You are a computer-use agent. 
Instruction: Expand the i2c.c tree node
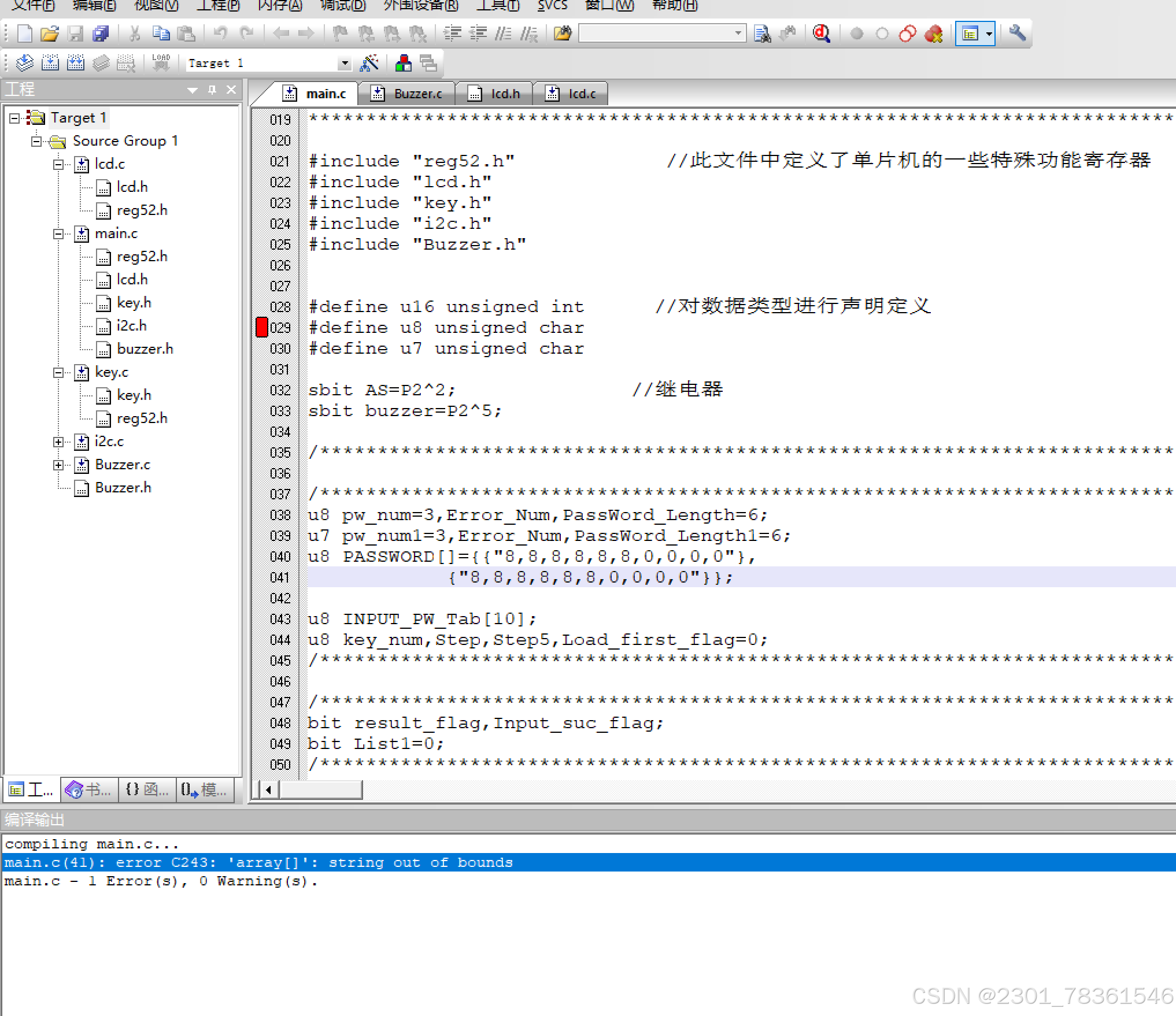pyautogui.click(x=58, y=442)
